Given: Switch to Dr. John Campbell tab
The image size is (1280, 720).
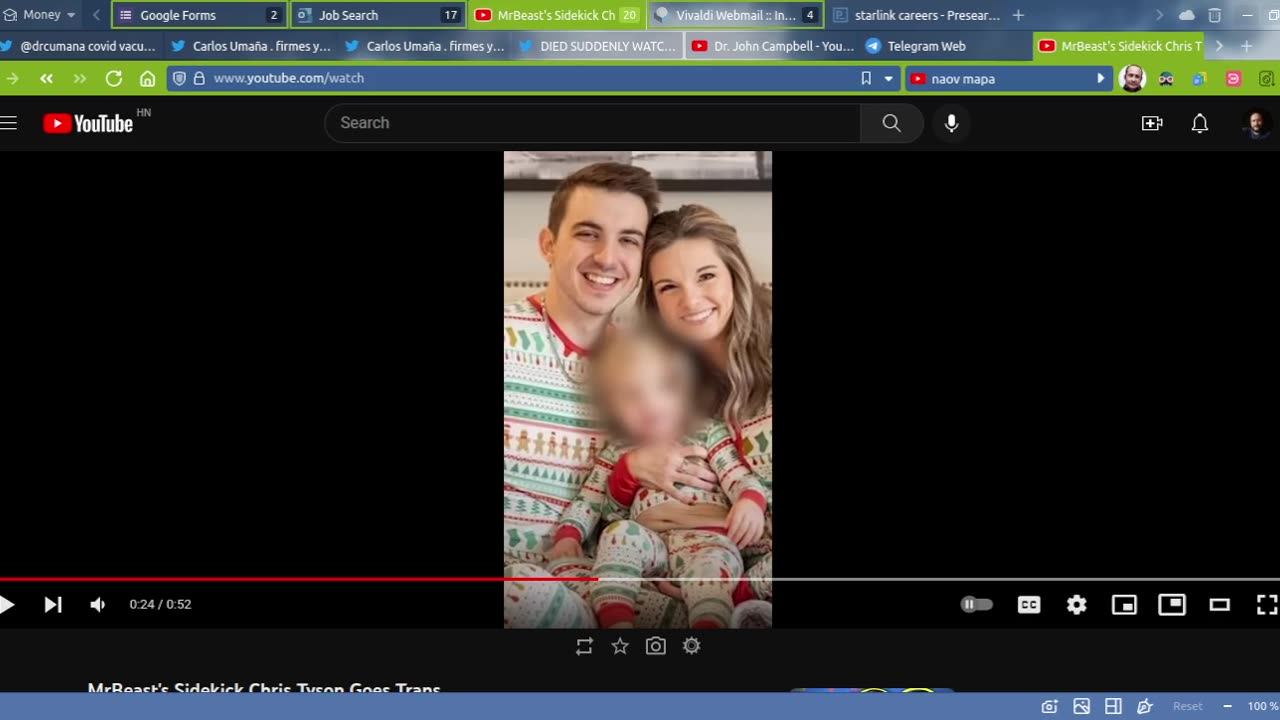Looking at the screenshot, I should [772, 46].
